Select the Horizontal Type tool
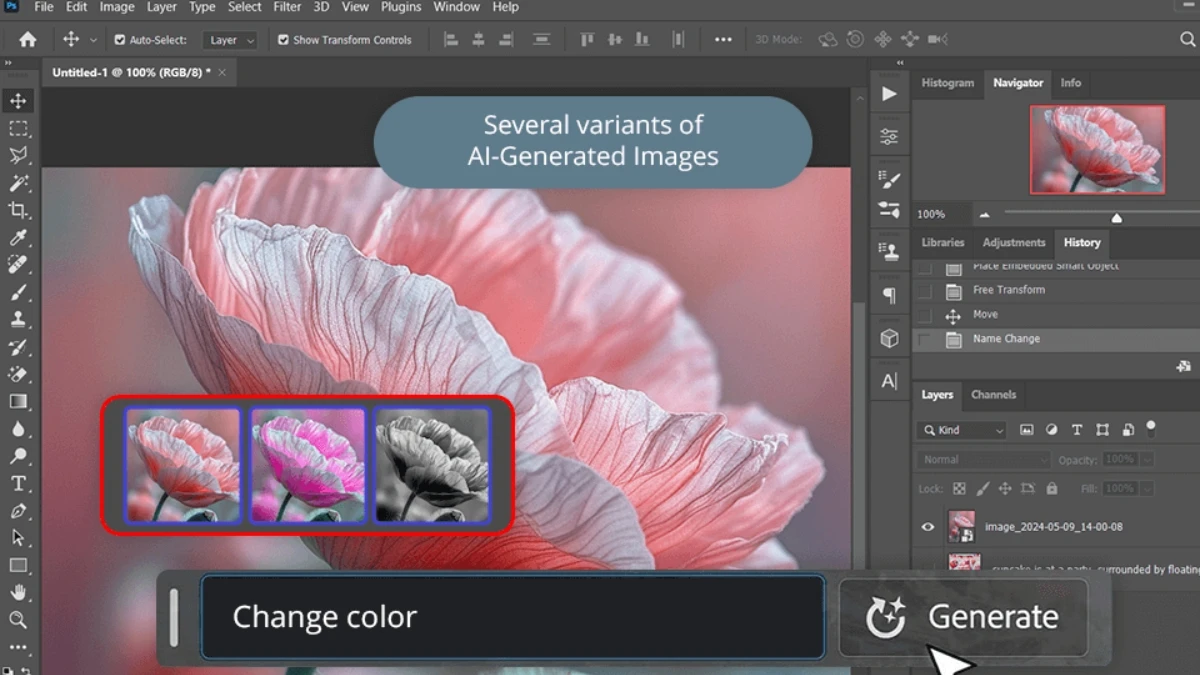1200x675 pixels. (18, 484)
